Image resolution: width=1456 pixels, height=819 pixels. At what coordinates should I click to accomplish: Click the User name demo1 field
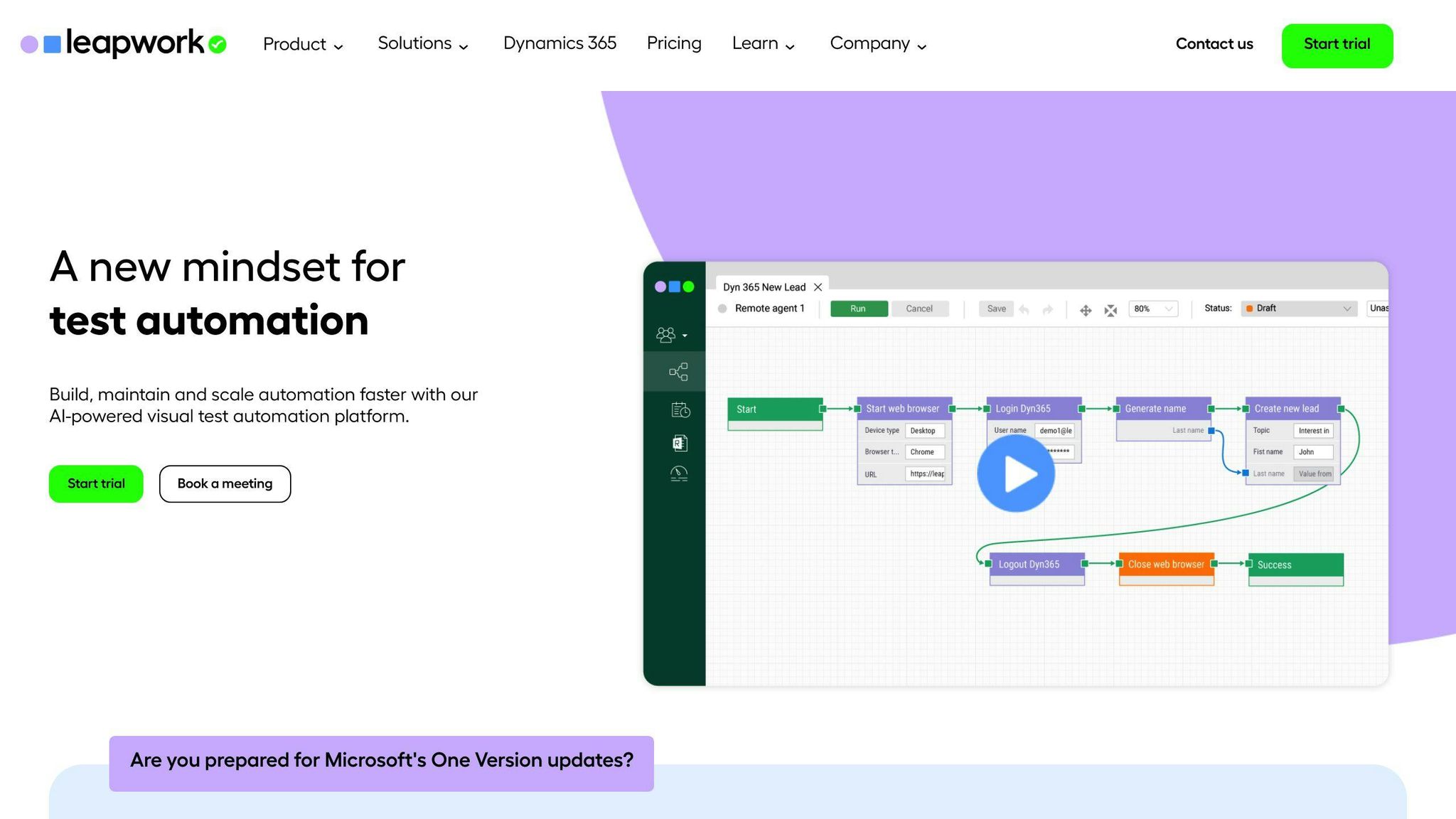[x=1054, y=431]
